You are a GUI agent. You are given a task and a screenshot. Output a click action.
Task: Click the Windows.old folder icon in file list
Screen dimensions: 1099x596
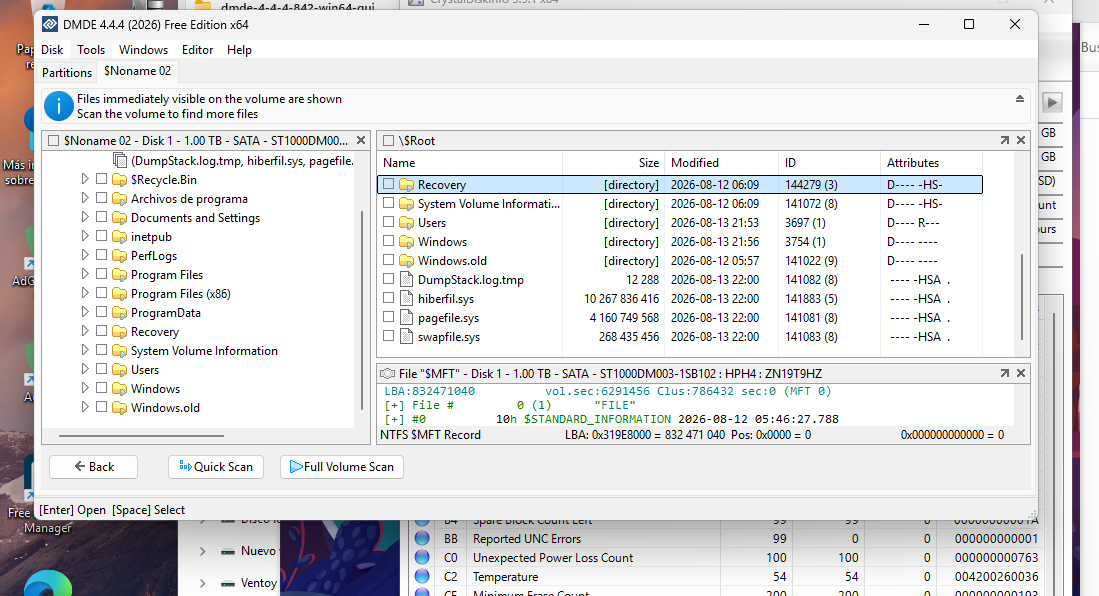pos(407,261)
